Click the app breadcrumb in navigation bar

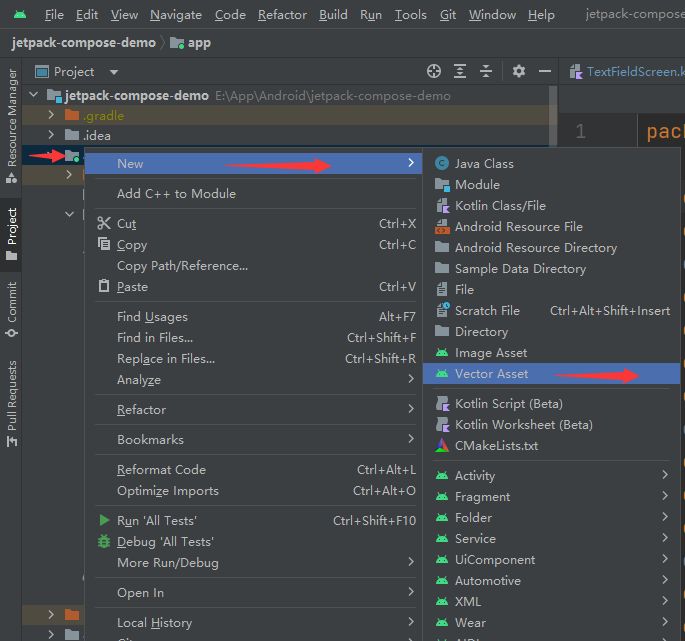198,43
